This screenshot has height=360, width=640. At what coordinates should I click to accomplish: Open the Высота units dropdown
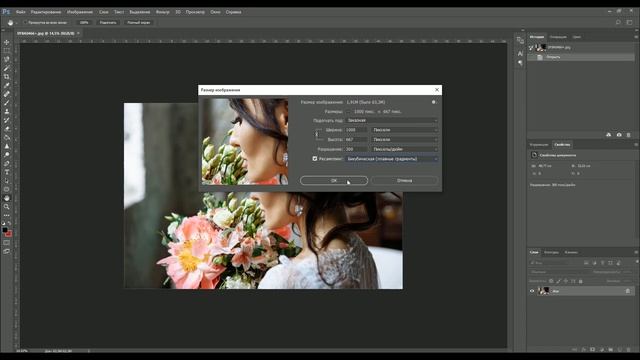[404, 140]
